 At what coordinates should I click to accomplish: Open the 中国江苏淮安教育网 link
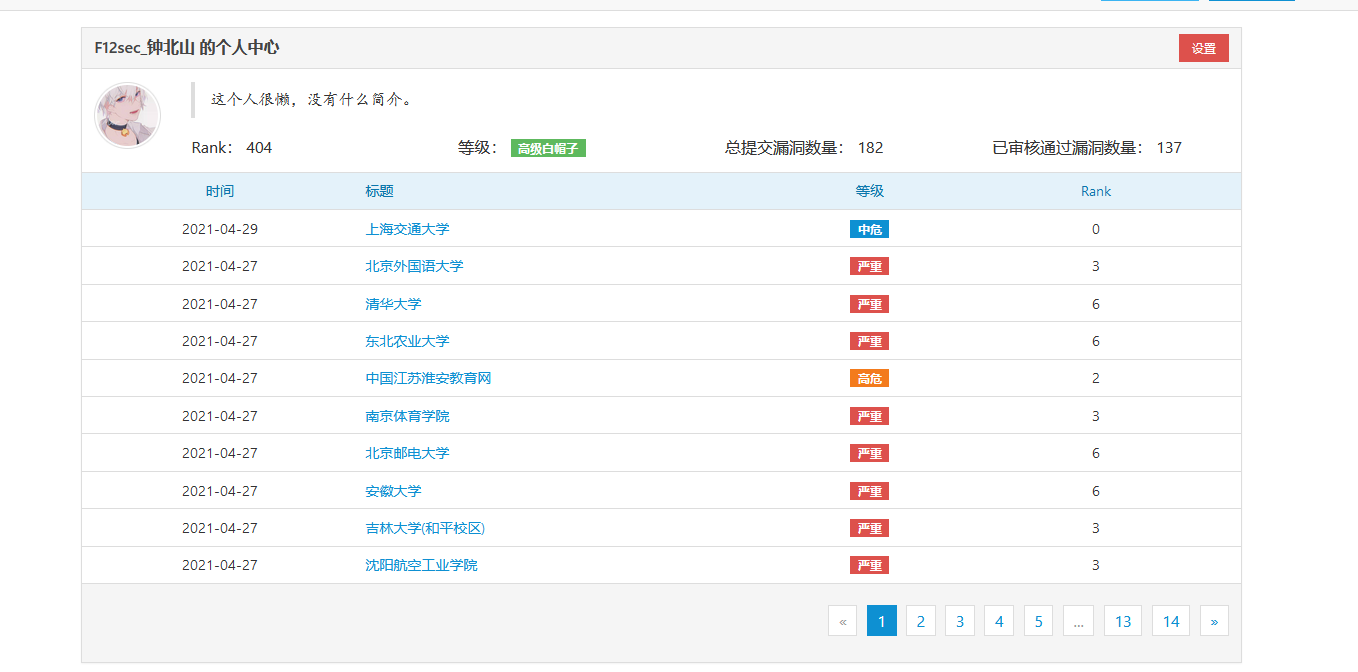(x=428, y=378)
